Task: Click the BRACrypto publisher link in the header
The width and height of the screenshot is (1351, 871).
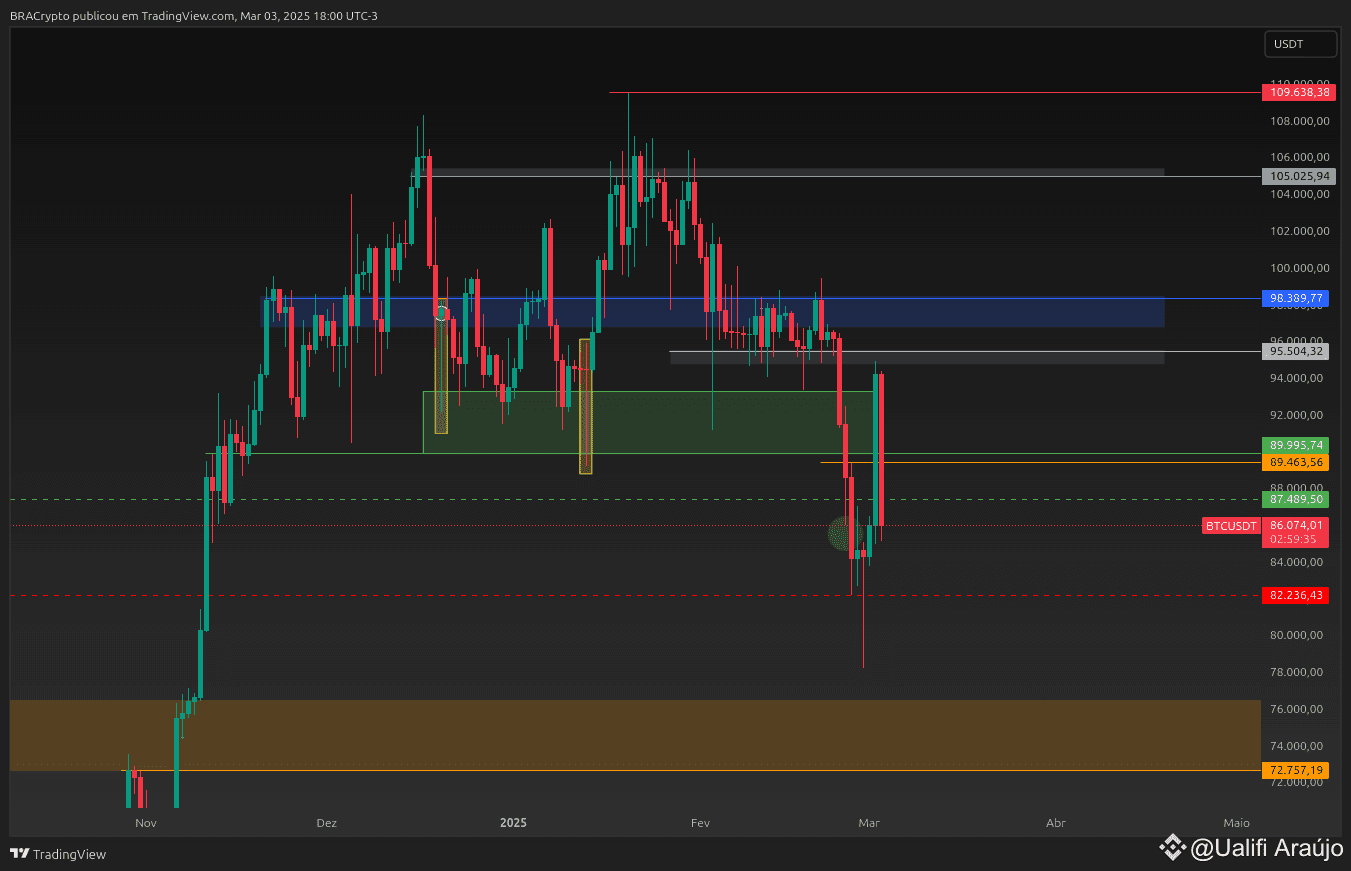Action: point(38,15)
